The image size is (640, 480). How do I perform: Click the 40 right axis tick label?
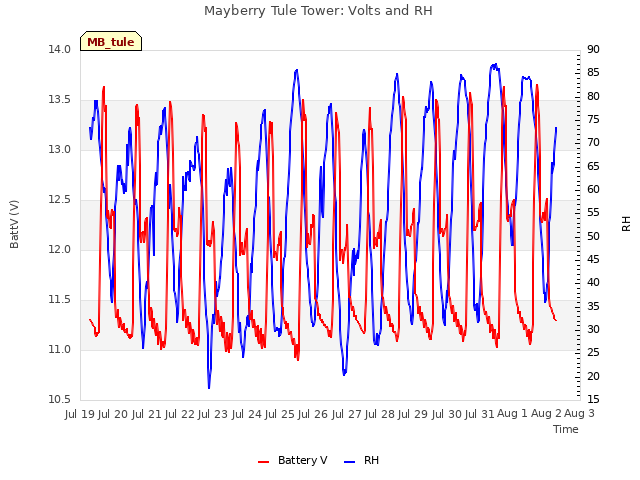593,283
